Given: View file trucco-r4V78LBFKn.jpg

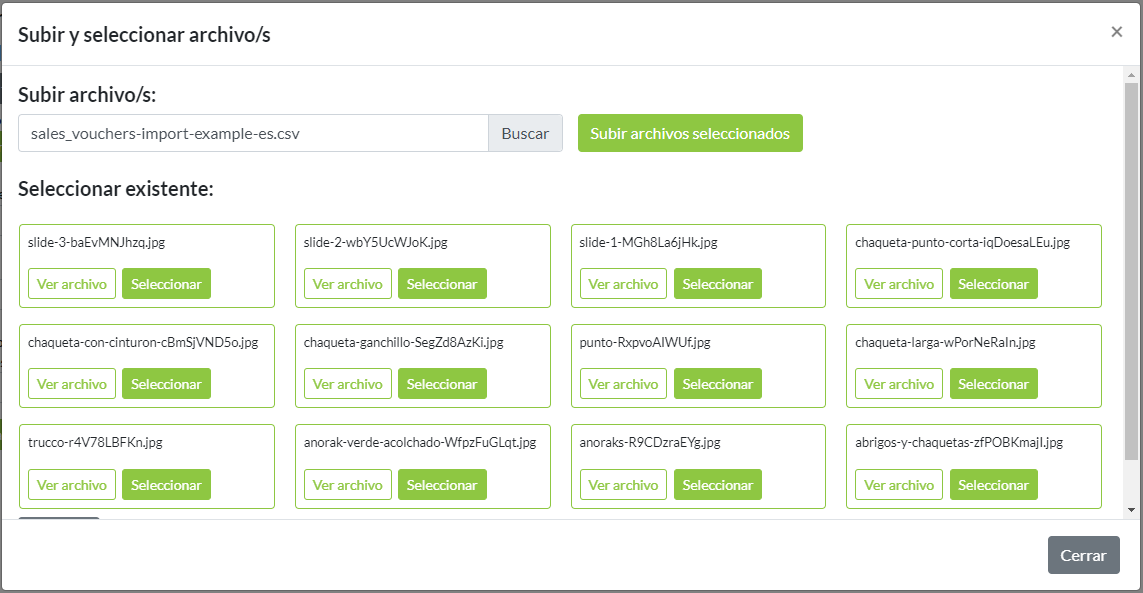Looking at the screenshot, I should [x=72, y=485].
